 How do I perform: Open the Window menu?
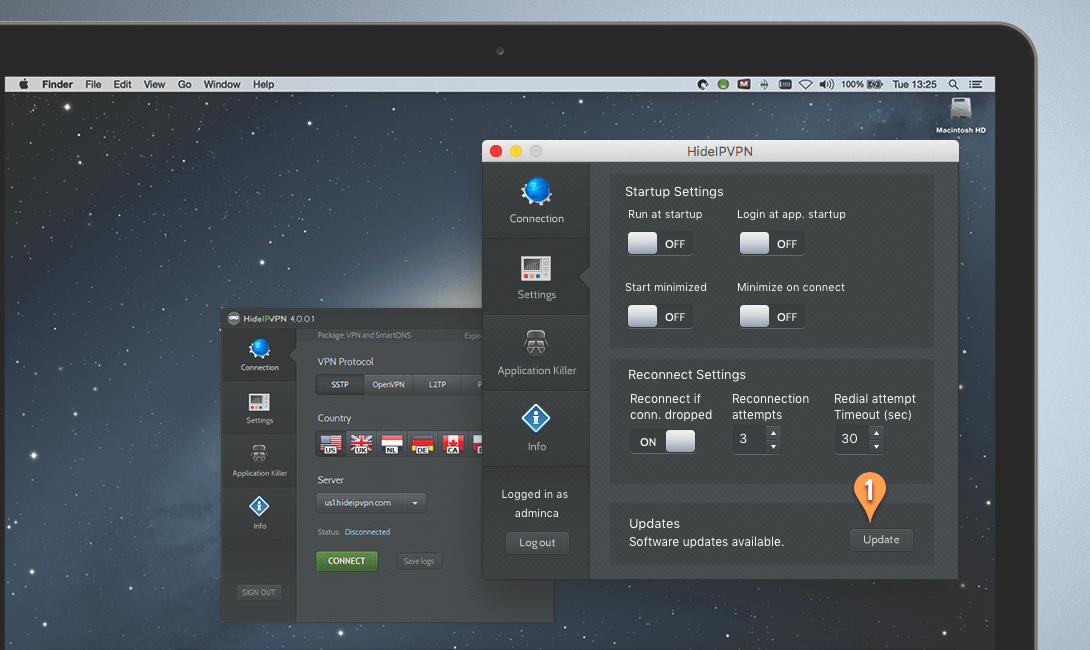[x=222, y=84]
